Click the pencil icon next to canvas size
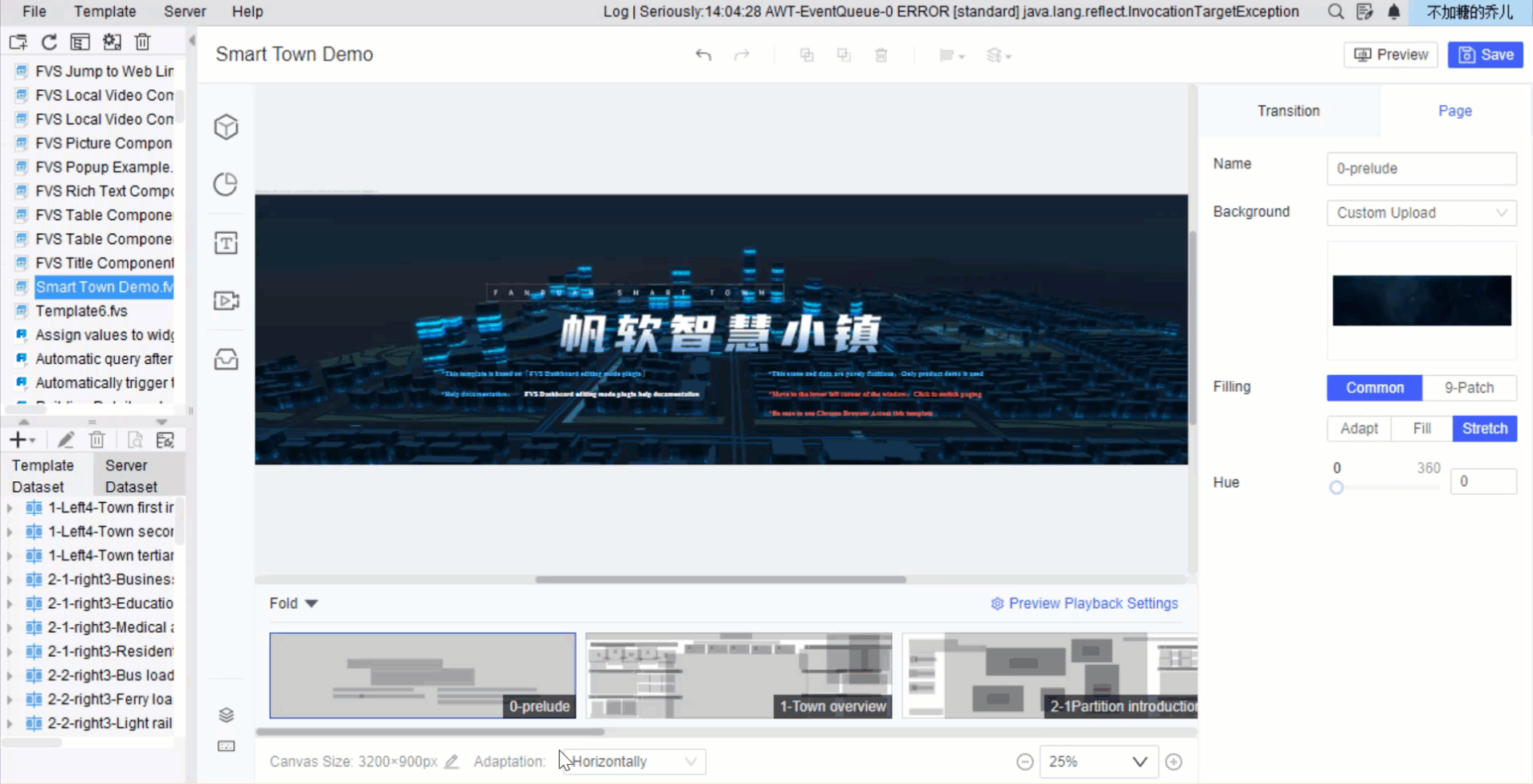This screenshot has height=784, width=1533. [452, 761]
